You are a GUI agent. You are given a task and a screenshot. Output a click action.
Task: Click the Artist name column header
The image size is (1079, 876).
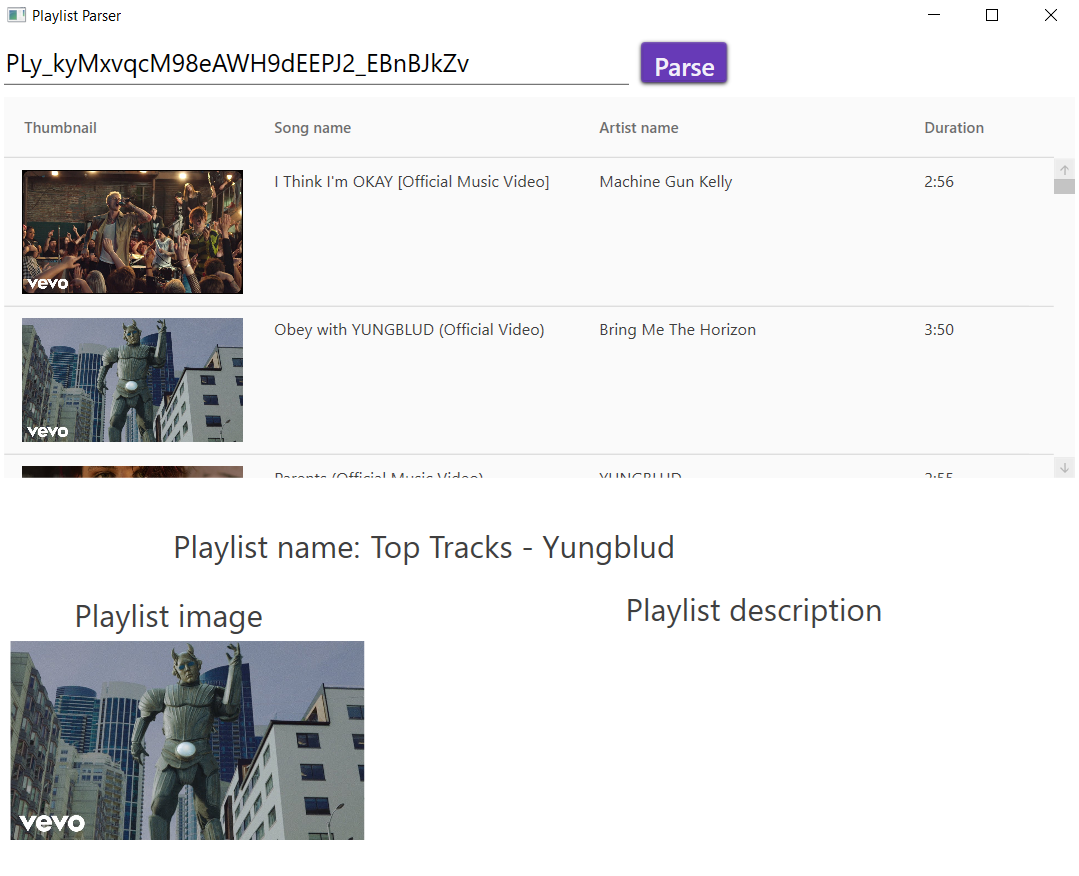coord(638,127)
